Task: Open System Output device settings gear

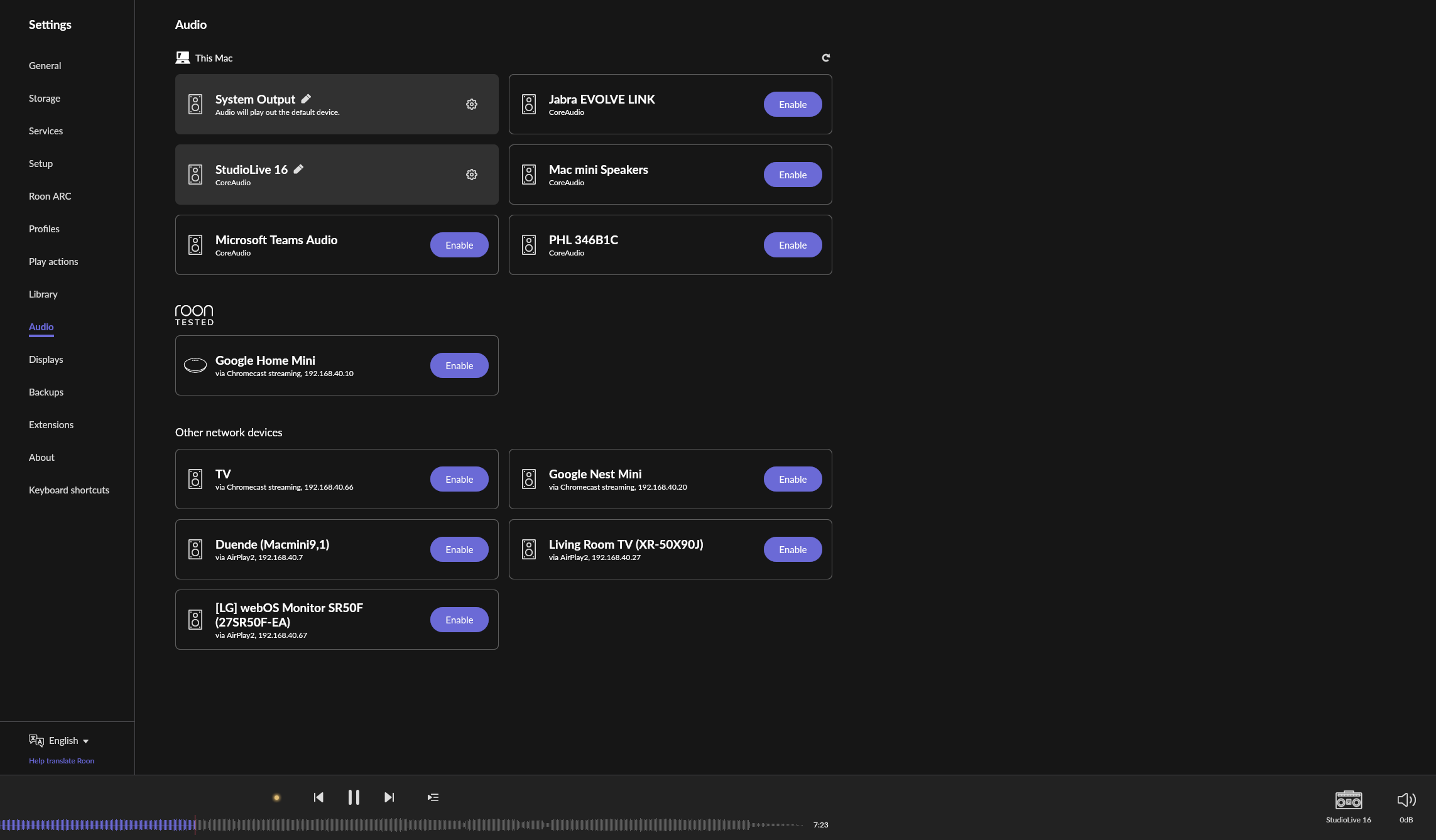Action: click(x=472, y=104)
